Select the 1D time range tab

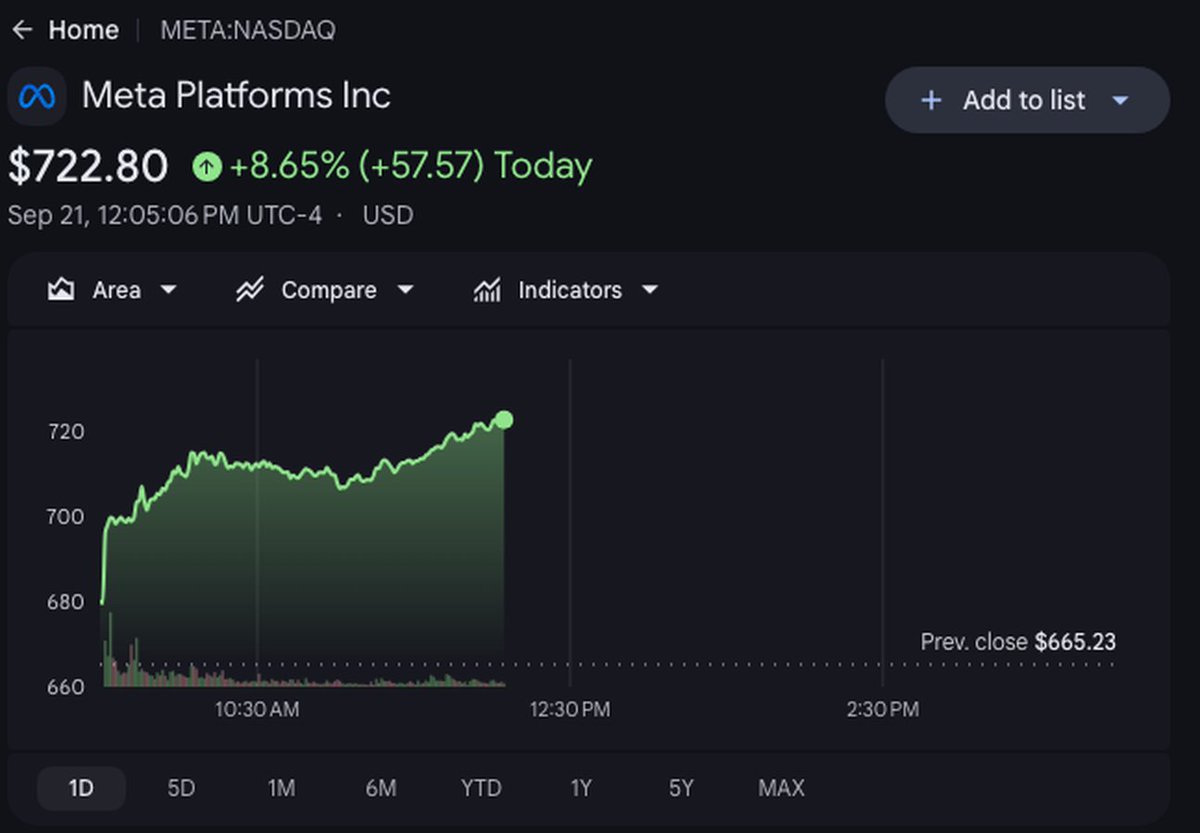pos(81,788)
